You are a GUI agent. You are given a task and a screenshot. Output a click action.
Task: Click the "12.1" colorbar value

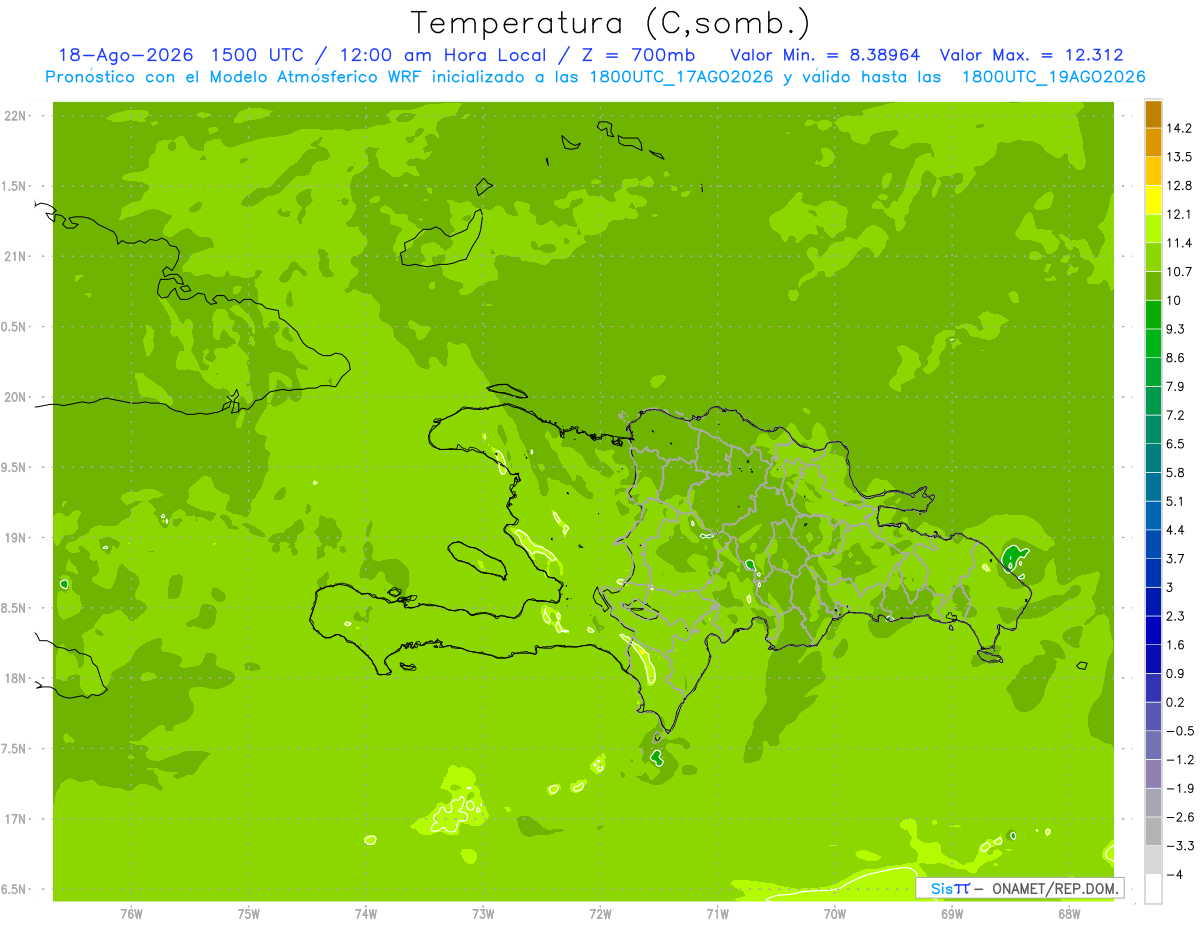(x=1180, y=214)
